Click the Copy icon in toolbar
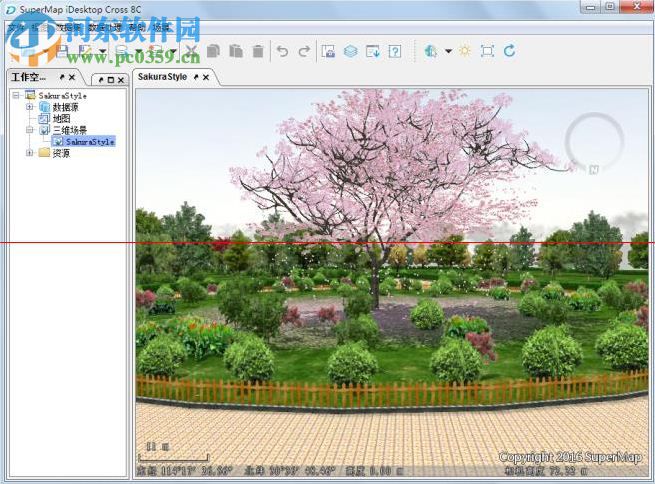Viewport: 655px width, 484px height. tap(213, 51)
